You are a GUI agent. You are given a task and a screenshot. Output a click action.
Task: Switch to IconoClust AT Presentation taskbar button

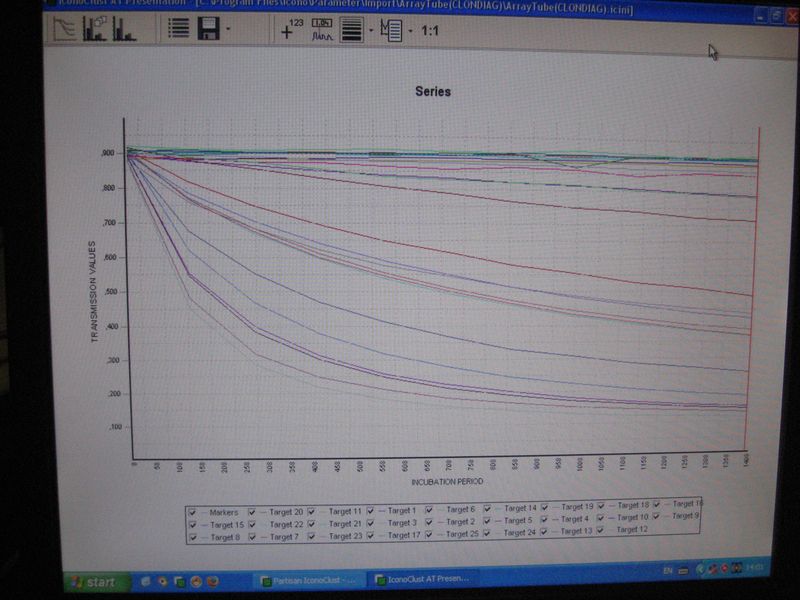click(x=422, y=579)
